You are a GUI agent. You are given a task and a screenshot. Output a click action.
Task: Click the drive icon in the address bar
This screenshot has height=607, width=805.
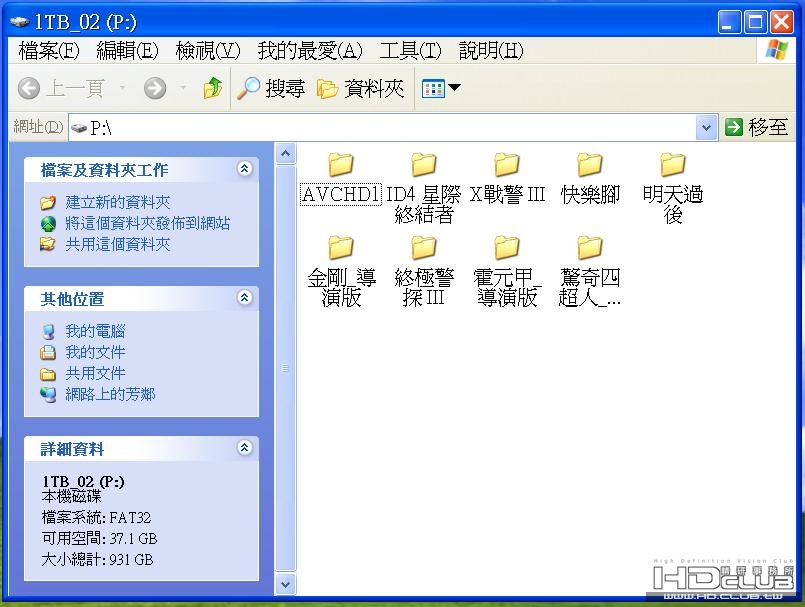tap(79, 127)
